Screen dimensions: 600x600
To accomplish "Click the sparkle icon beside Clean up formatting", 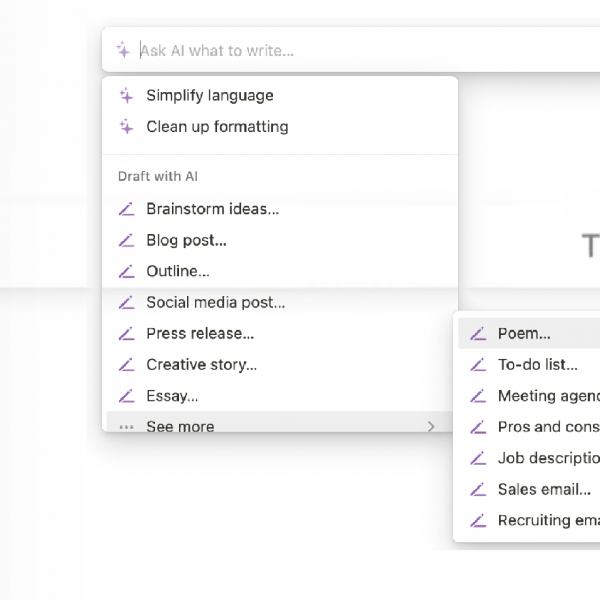I will pos(126,127).
